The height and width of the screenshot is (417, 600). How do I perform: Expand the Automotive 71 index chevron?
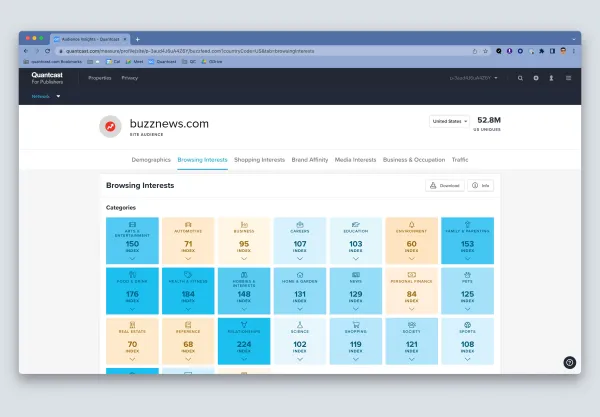tap(188, 259)
